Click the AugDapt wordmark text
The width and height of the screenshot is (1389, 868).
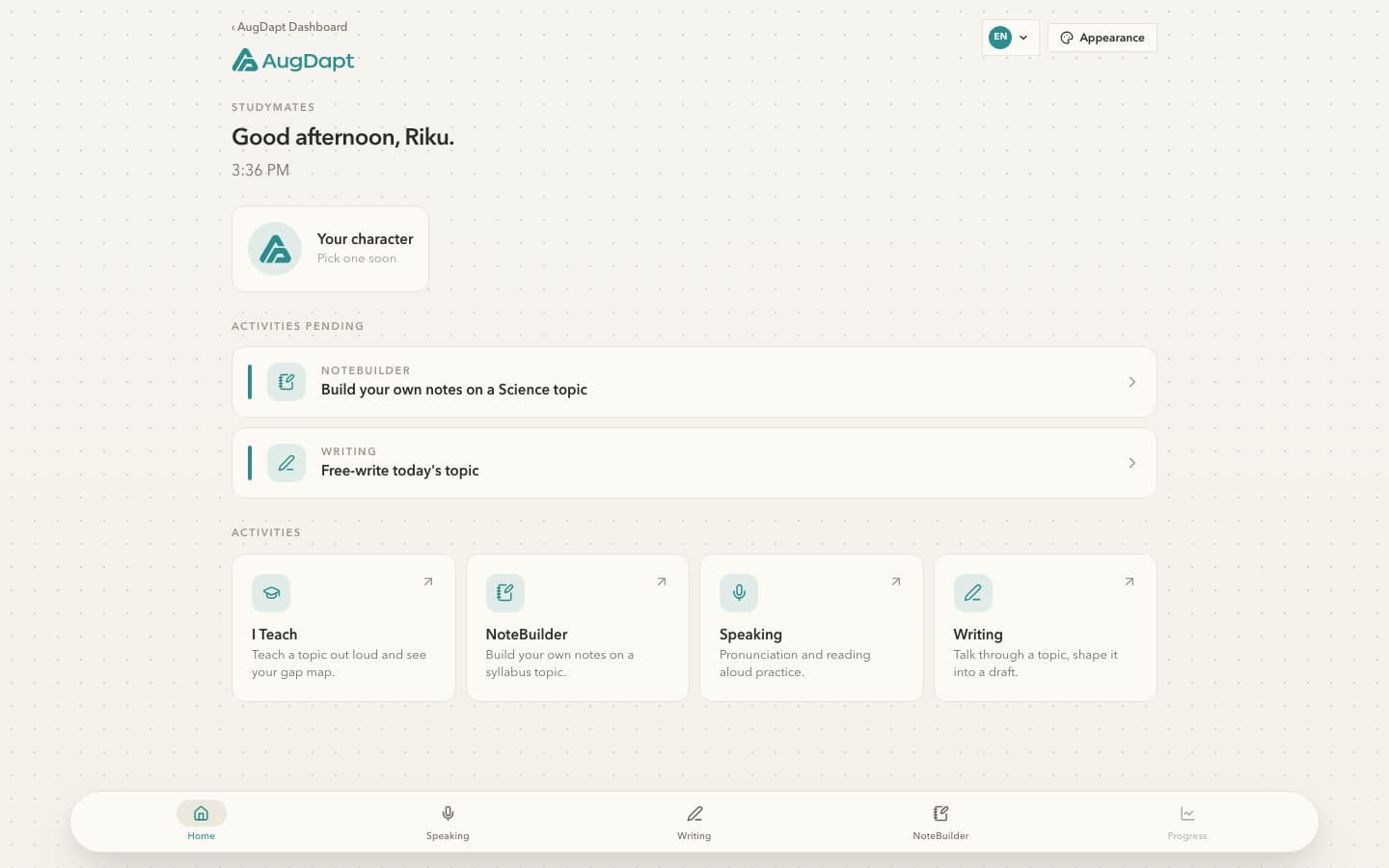tap(308, 61)
